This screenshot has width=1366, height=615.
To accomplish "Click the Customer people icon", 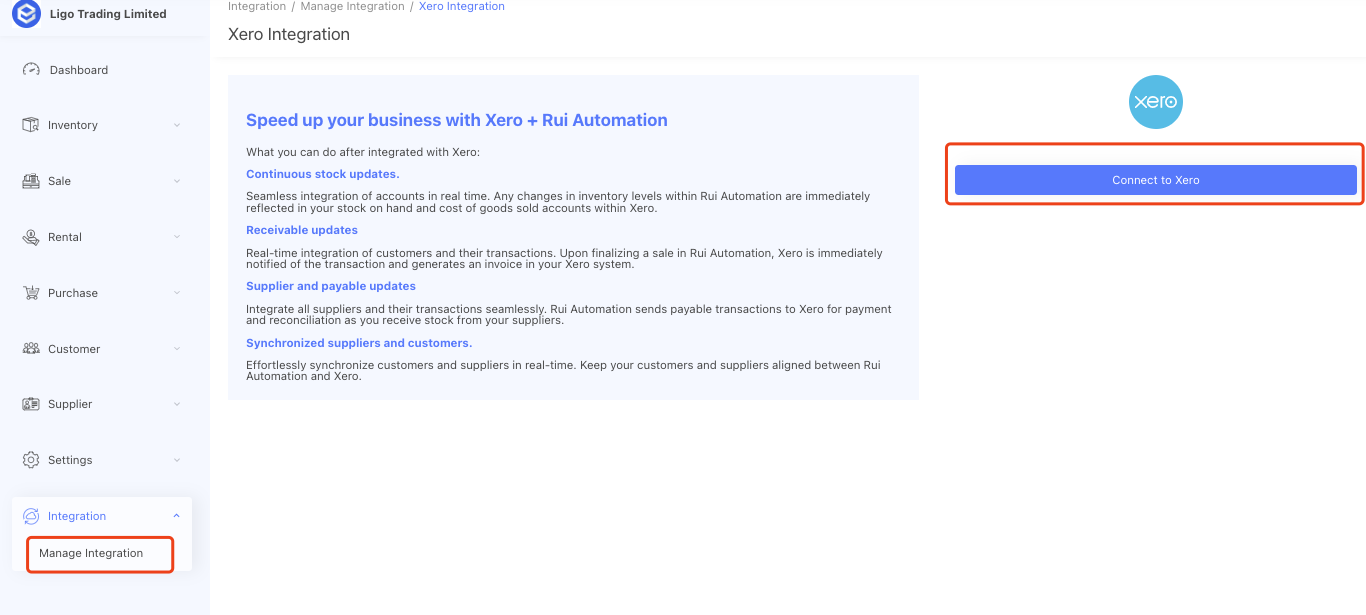I will coord(30,349).
